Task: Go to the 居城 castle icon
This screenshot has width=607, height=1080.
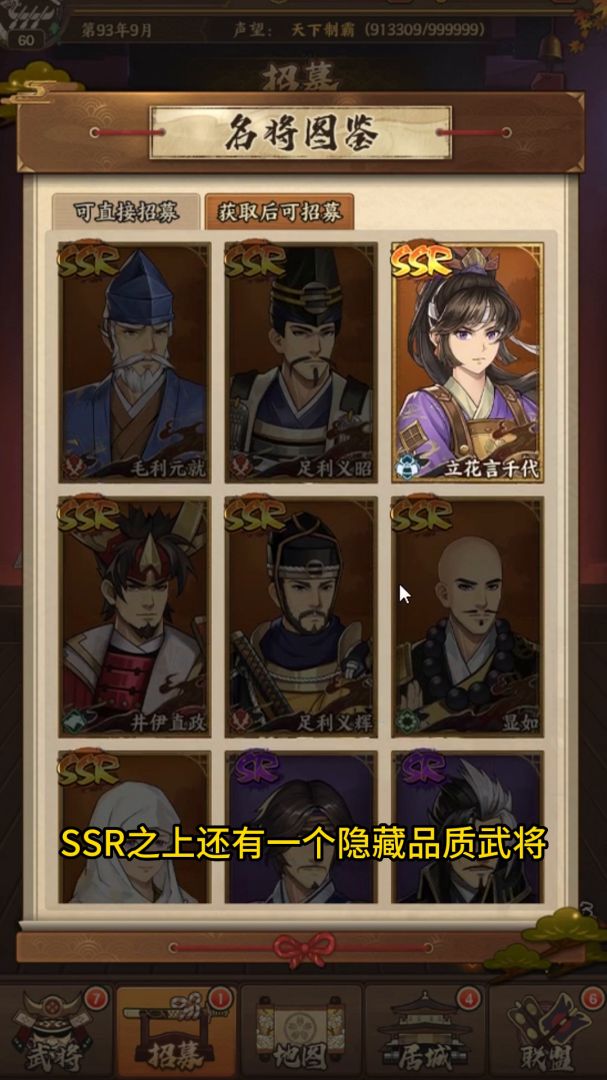Action: coord(425,1031)
